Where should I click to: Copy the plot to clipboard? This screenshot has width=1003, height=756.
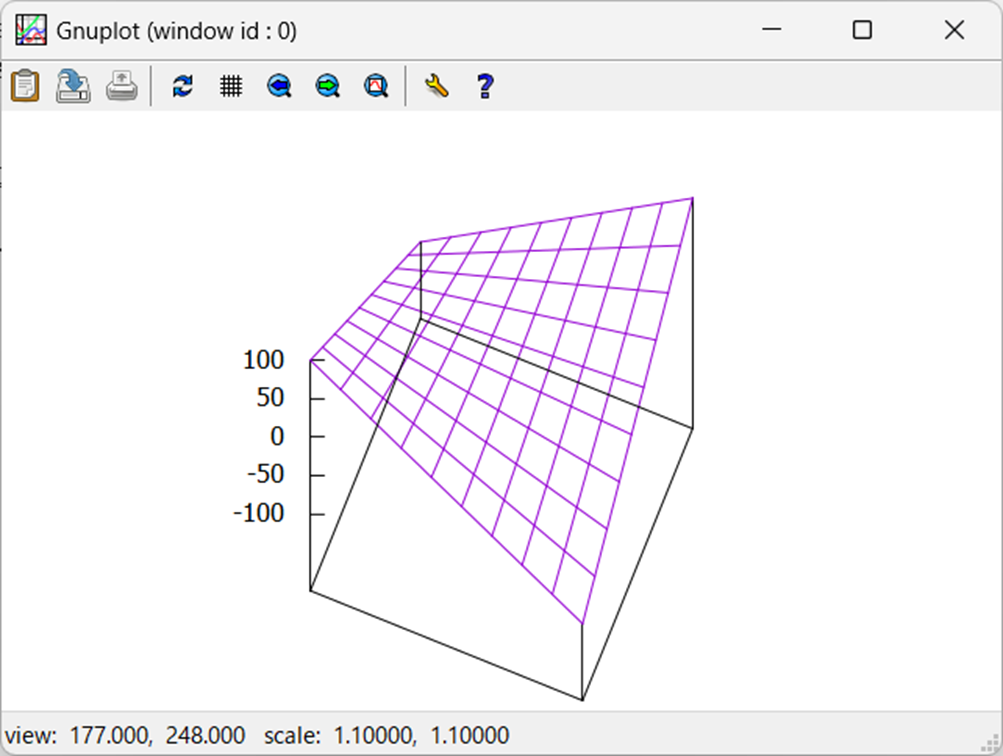[x=24, y=86]
